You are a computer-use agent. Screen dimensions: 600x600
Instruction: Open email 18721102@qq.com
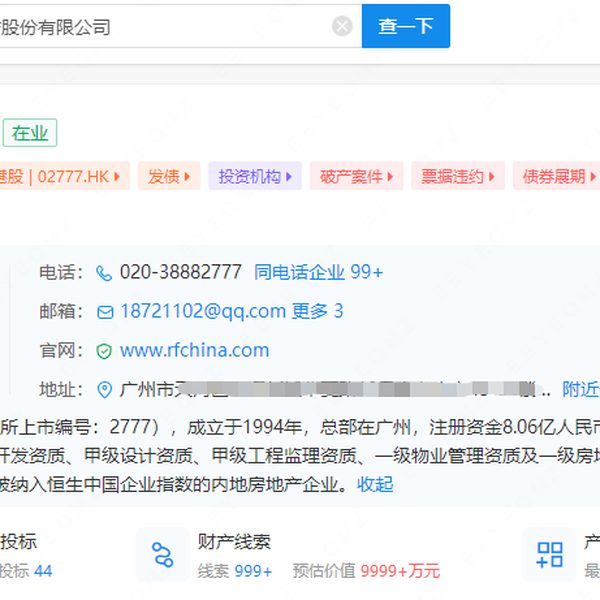(x=203, y=311)
